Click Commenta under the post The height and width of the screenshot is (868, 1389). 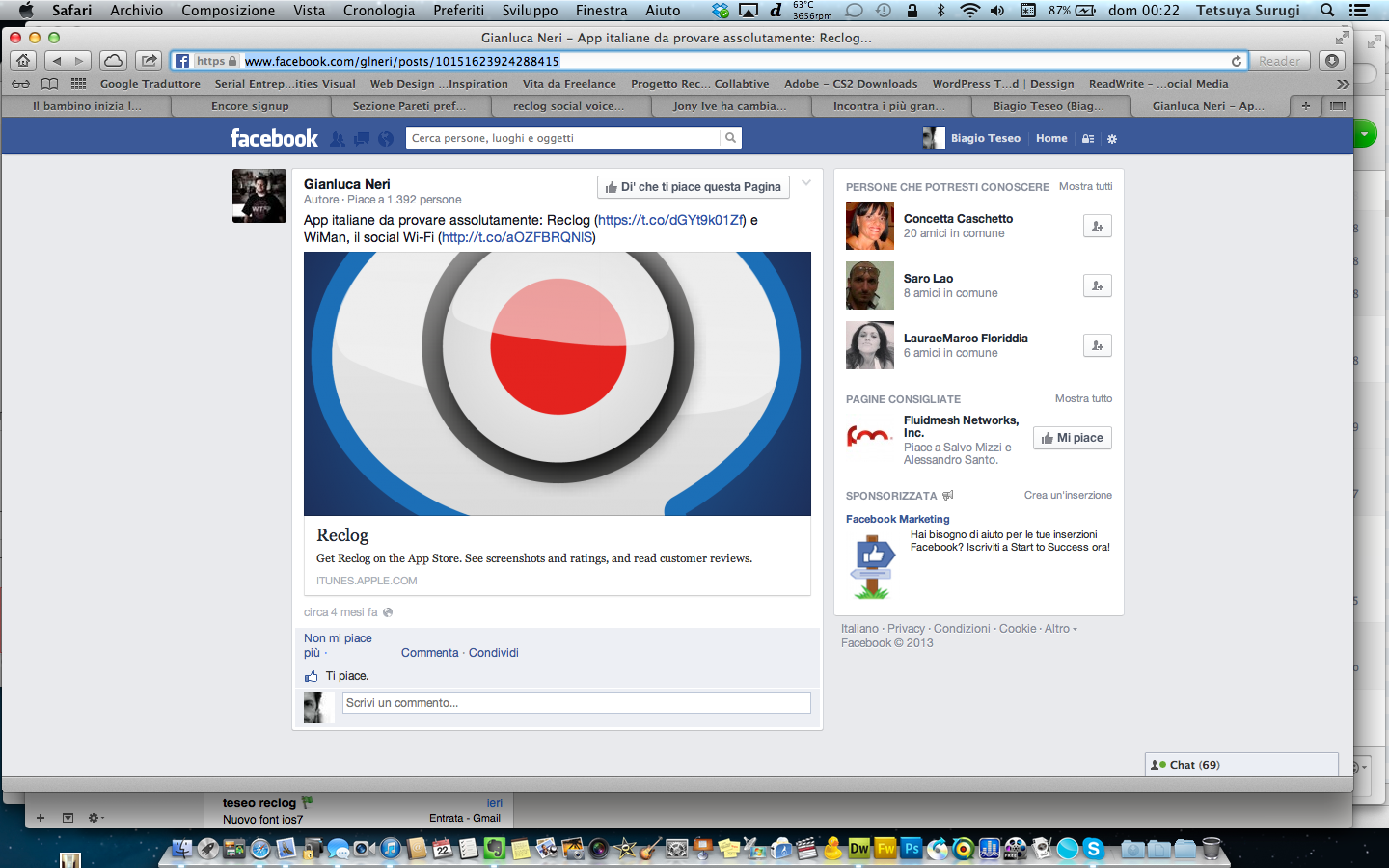pos(430,653)
